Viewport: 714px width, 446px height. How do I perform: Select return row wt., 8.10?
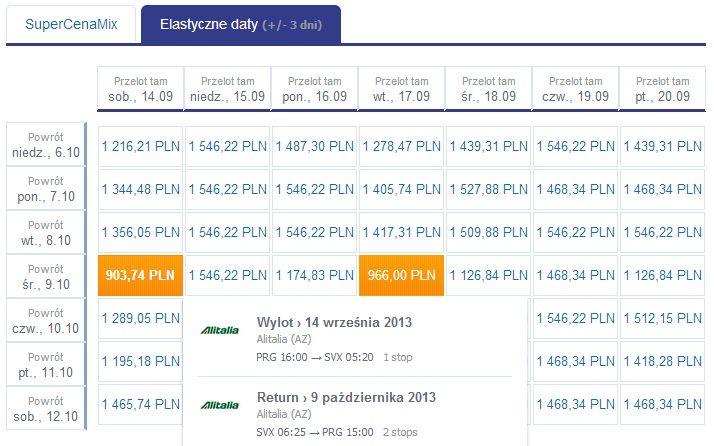tap(46, 232)
